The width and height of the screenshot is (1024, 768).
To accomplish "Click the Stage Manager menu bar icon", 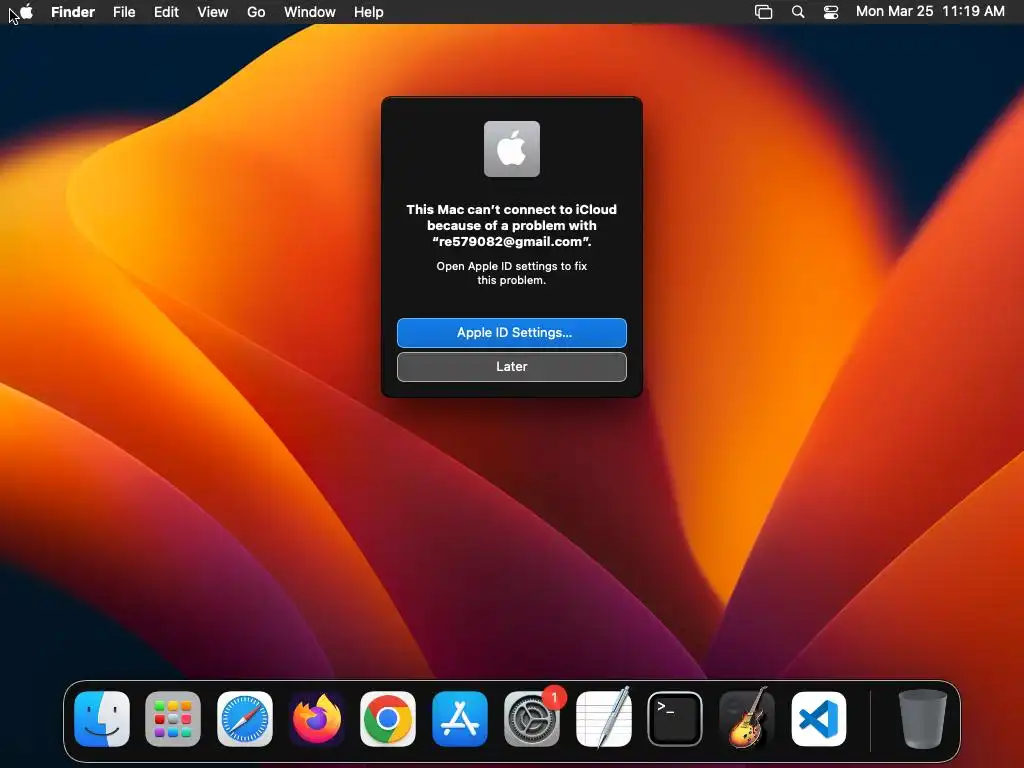I will click(763, 12).
